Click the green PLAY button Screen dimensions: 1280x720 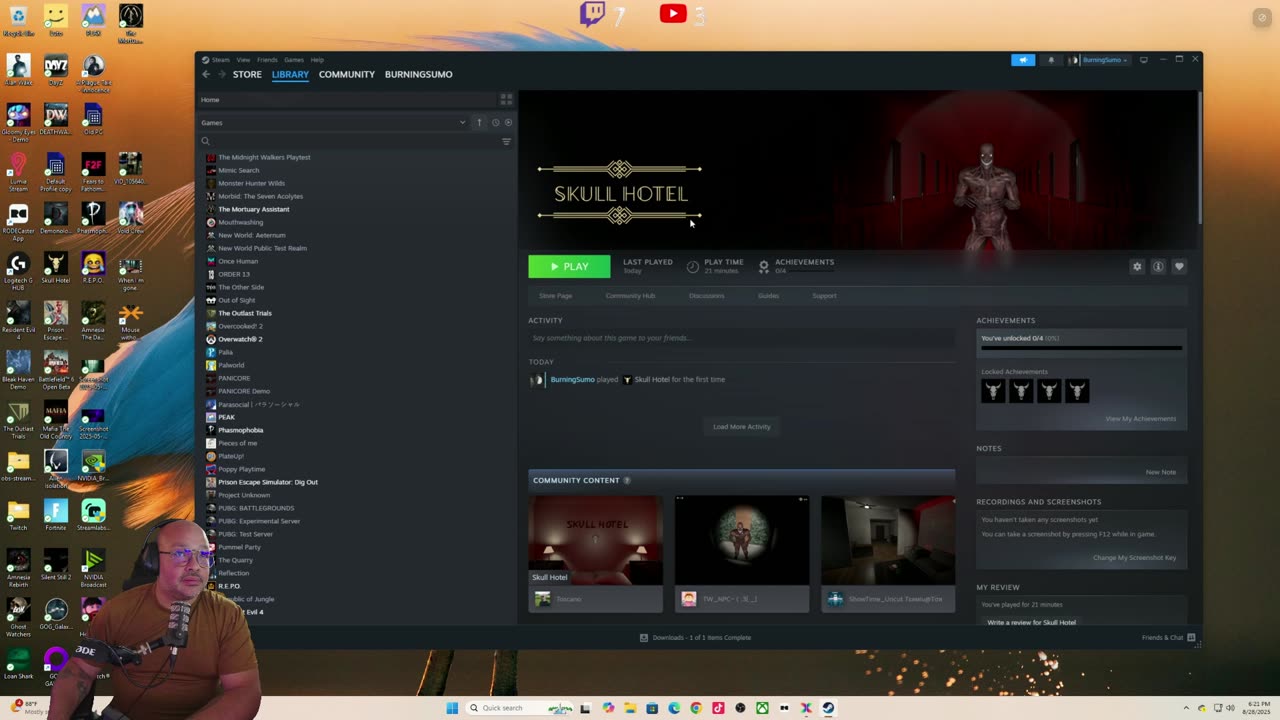569,267
